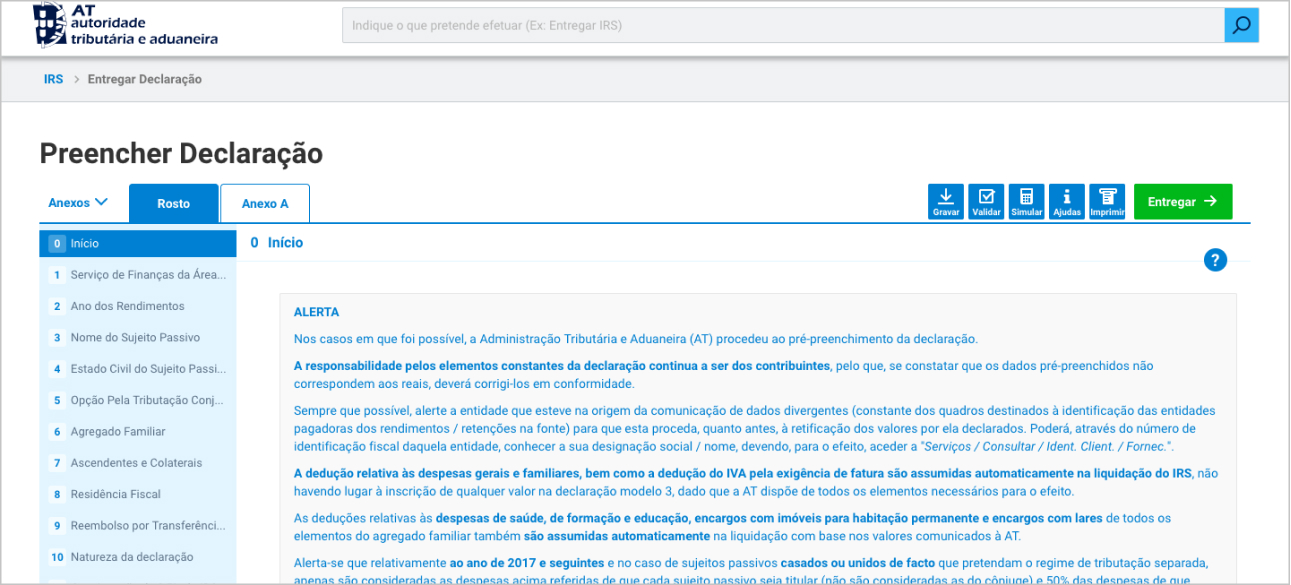Viewport: 1291px width, 585px height.
Task: Switch to the Rosto tab
Action: (x=173, y=203)
